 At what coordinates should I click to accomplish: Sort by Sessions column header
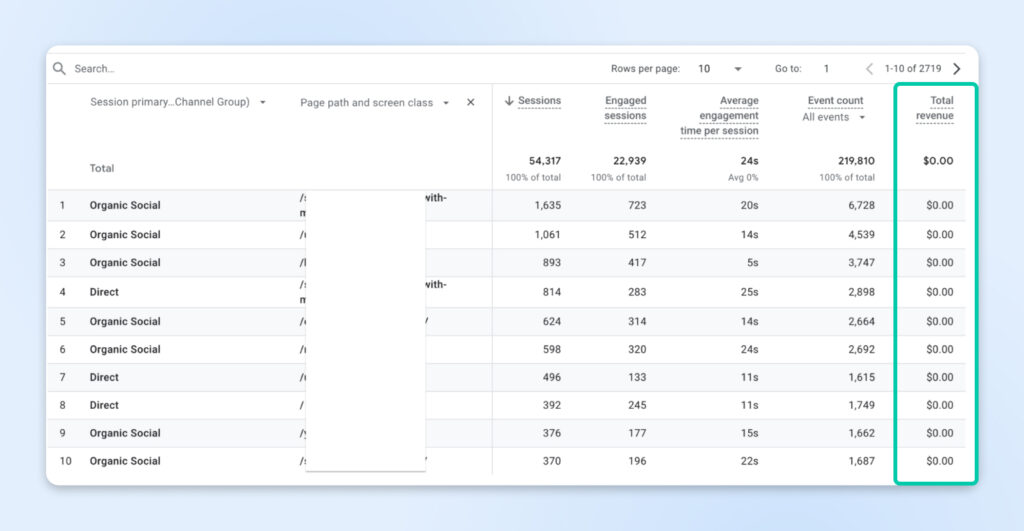tap(539, 101)
